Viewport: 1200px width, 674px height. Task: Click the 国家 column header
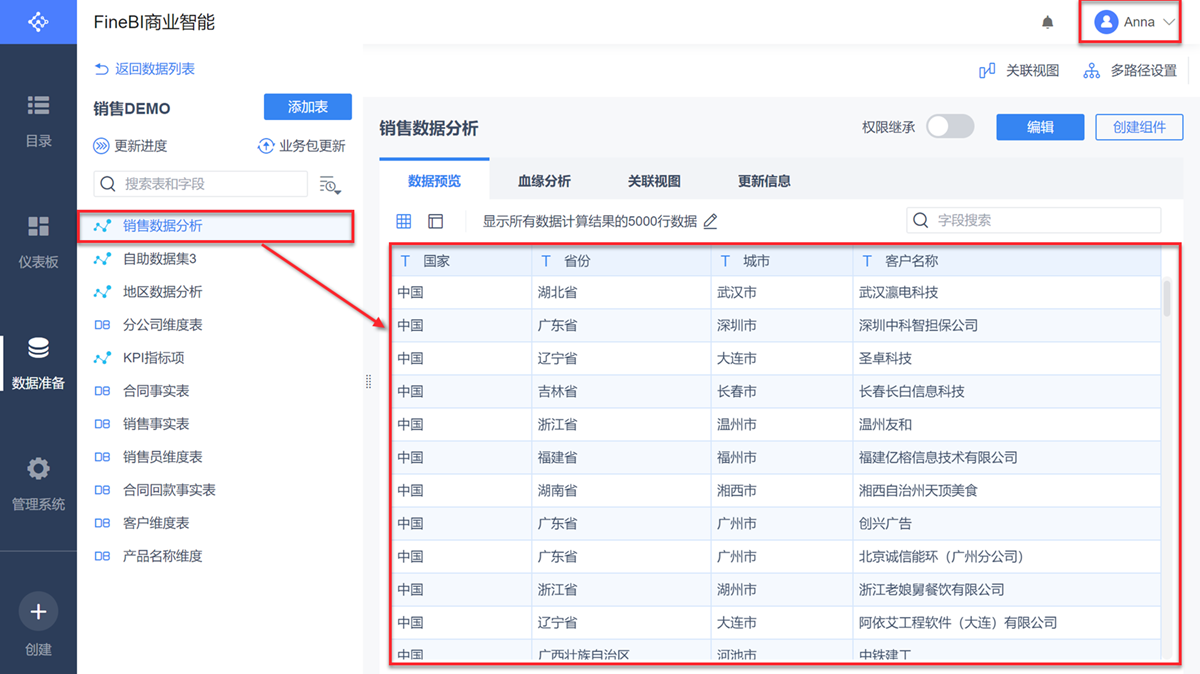coord(461,261)
